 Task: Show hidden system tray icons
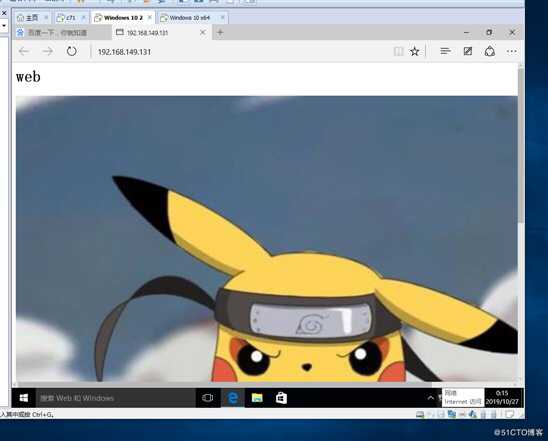coord(431,398)
